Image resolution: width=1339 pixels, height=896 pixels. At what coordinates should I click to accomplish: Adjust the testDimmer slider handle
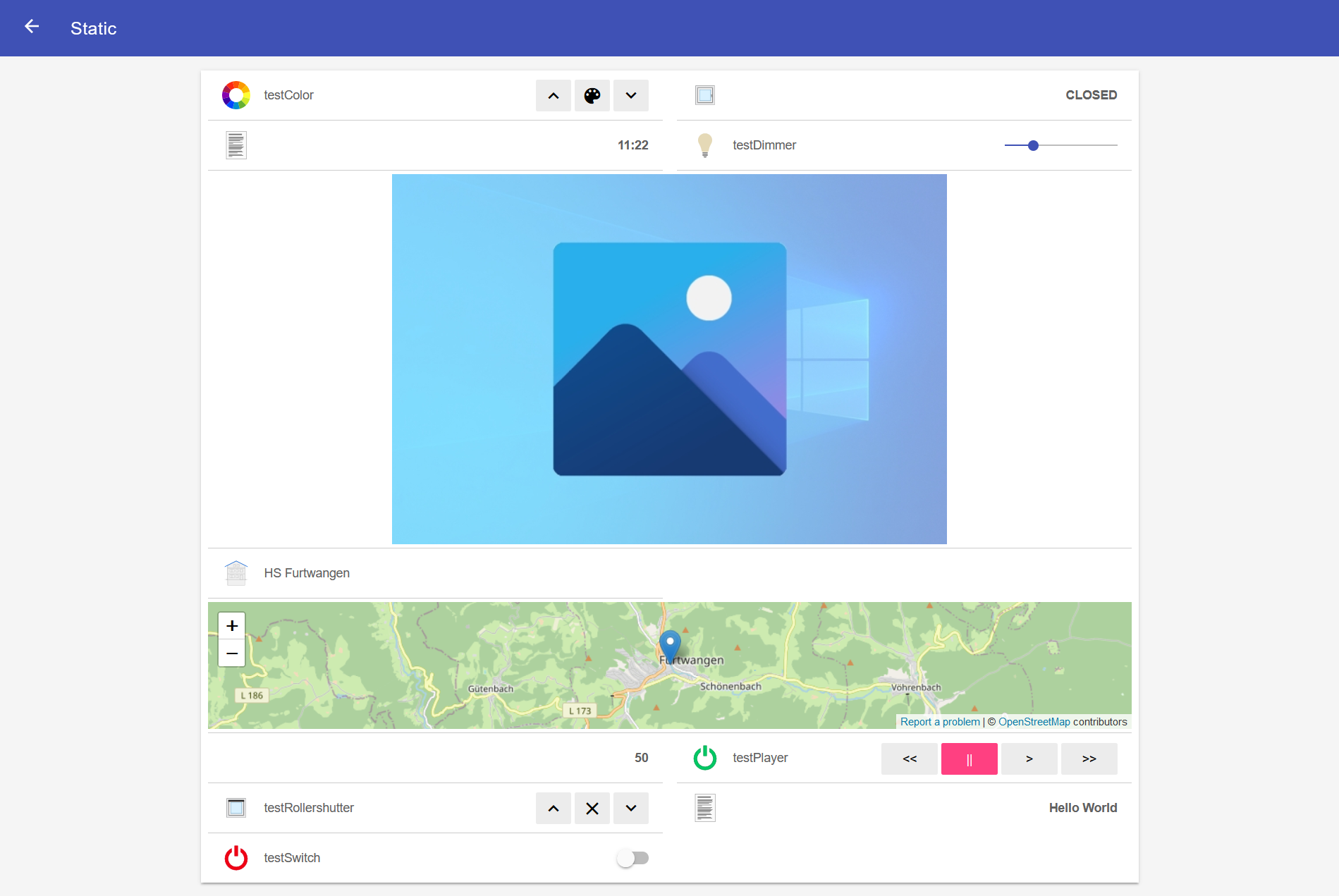coord(1033,145)
